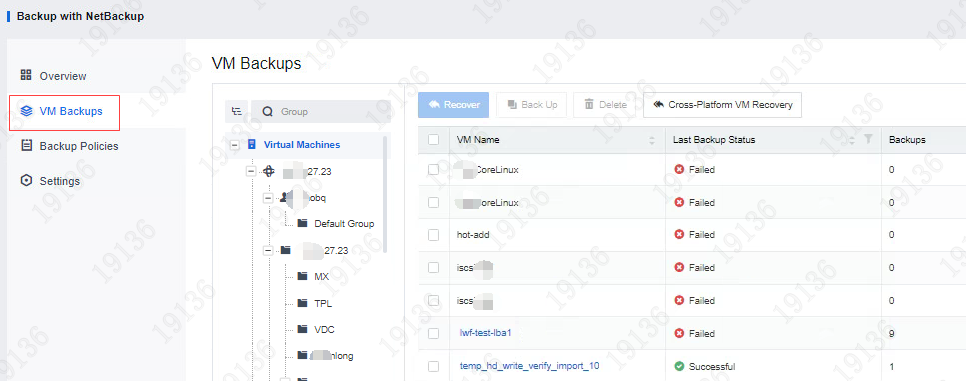Click the TPL folder icon
Image resolution: width=966 pixels, height=381 pixels.
[x=302, y=303]
